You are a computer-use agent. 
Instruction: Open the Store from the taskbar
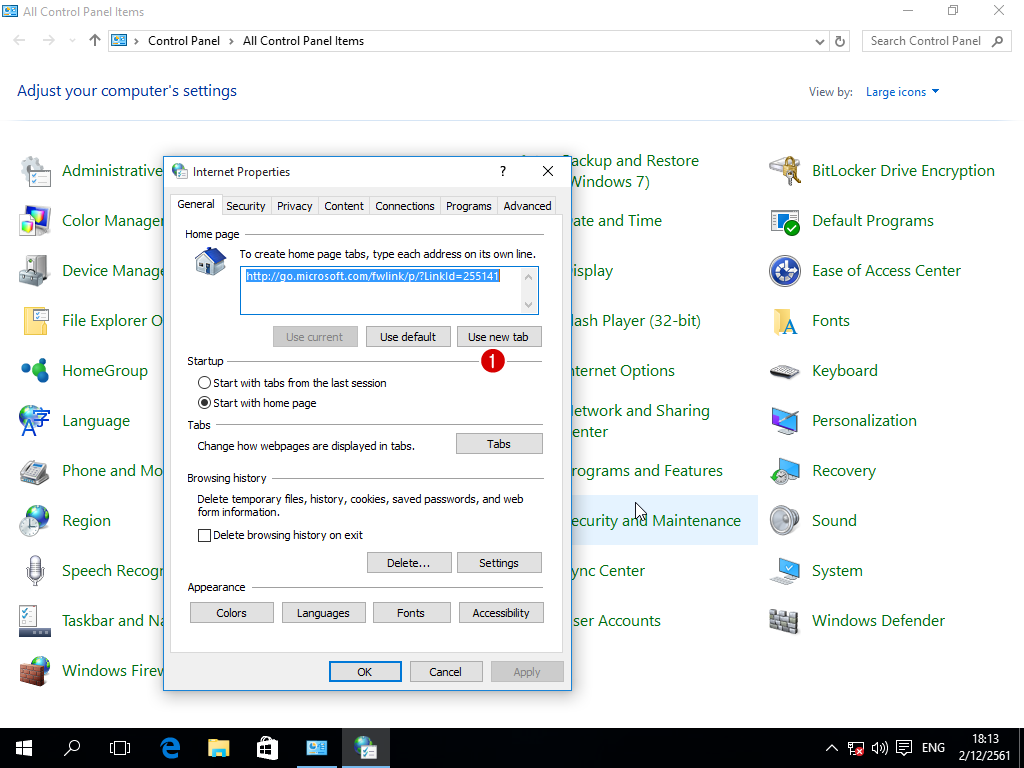(267, 748)
